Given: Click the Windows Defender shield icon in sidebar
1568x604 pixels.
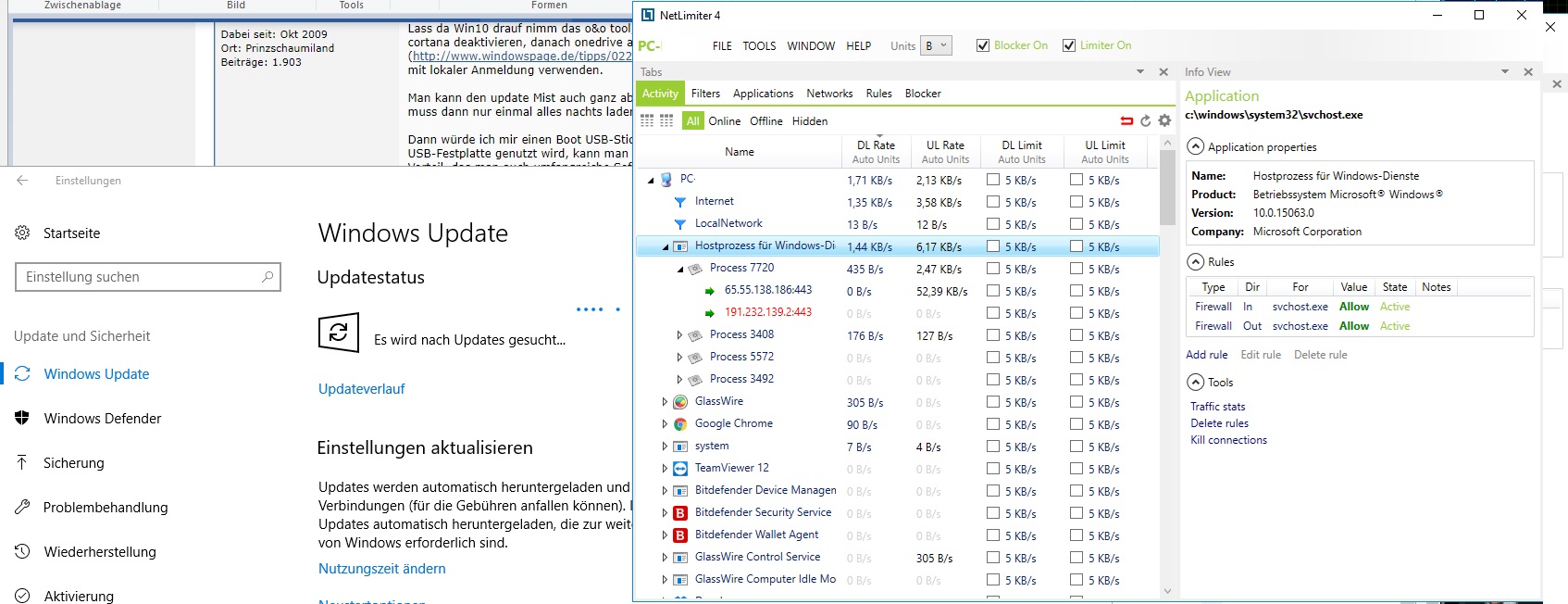Looking at the screenshot, I should 22,419.
